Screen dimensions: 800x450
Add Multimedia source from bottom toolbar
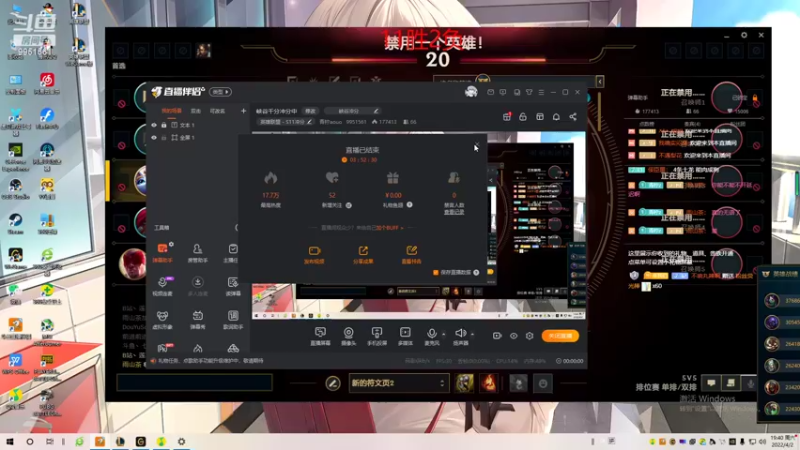click(405, 337)
